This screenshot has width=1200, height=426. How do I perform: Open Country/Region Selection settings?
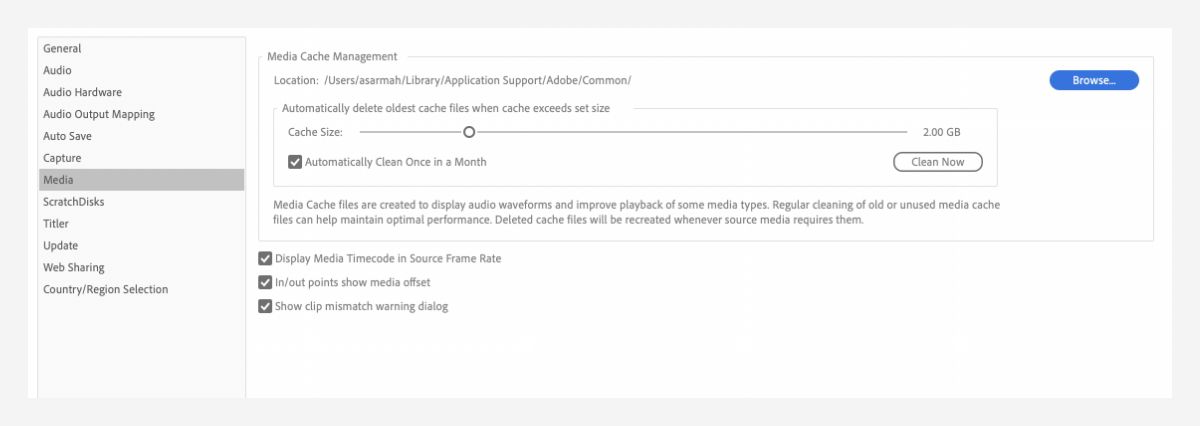105,290
